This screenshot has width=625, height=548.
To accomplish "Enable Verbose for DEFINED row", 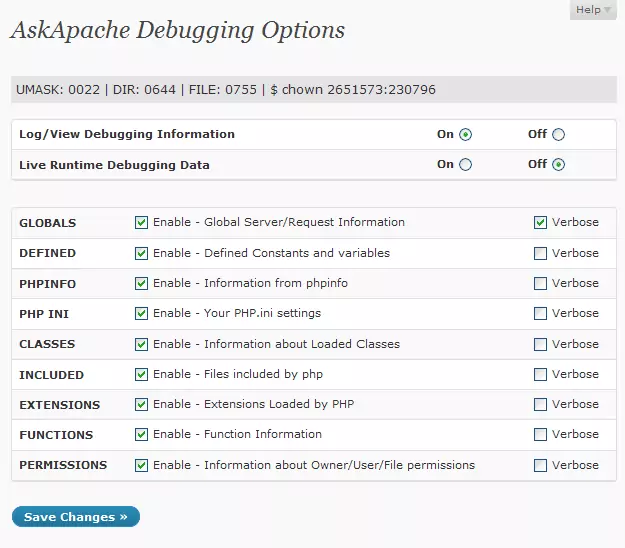I will click(x=541, y=253).
